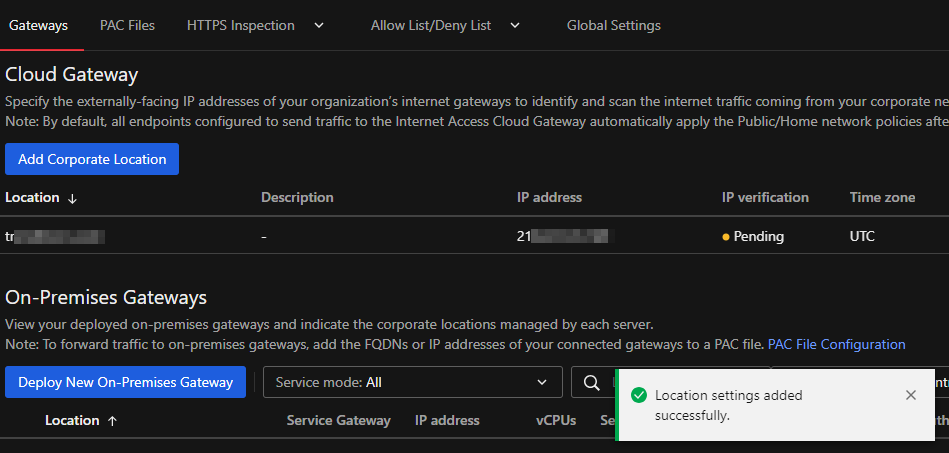
Task: Click the search magnifier icon
Action: (x=592, y=382)
